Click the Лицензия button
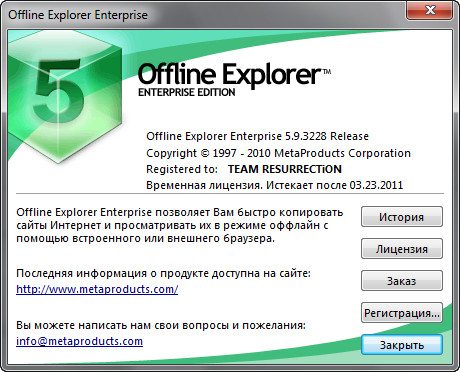The image size is (460, 372). [402, 249]
